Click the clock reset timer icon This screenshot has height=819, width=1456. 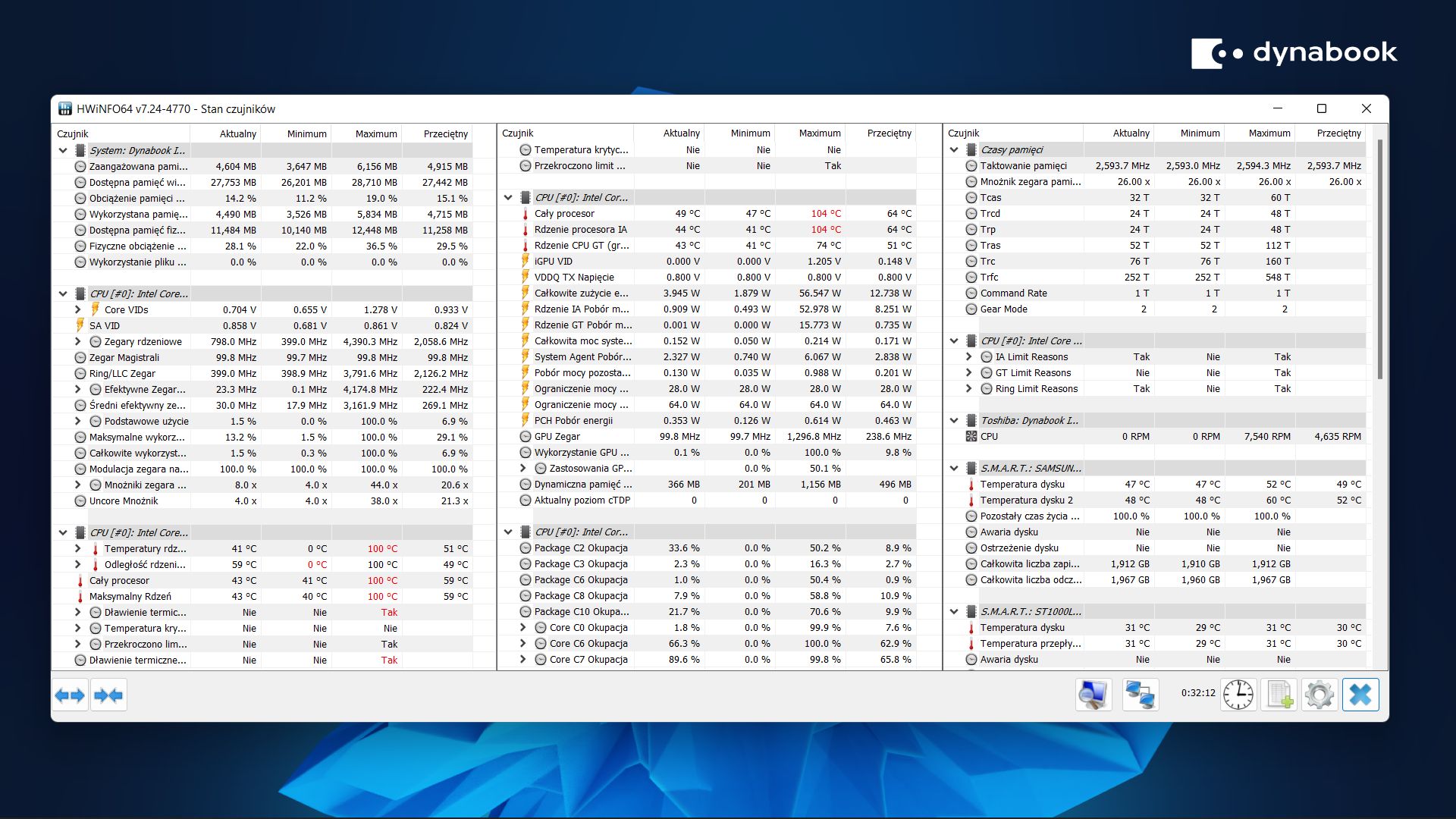pyautogui.click(x=1238, y=695)
